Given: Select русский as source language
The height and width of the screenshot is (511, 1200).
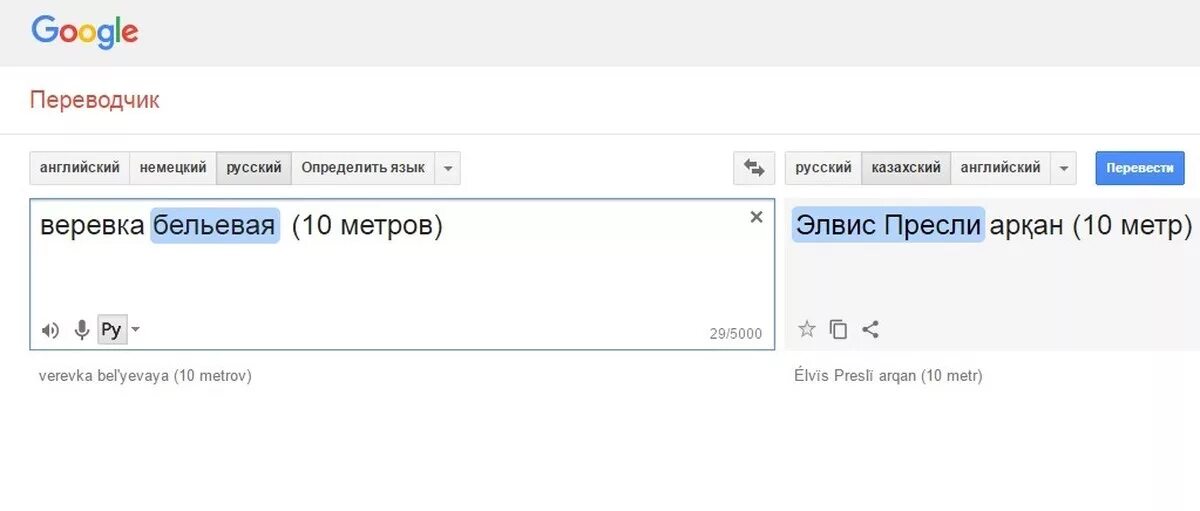Looking at the screenshot, I should 254,168.
